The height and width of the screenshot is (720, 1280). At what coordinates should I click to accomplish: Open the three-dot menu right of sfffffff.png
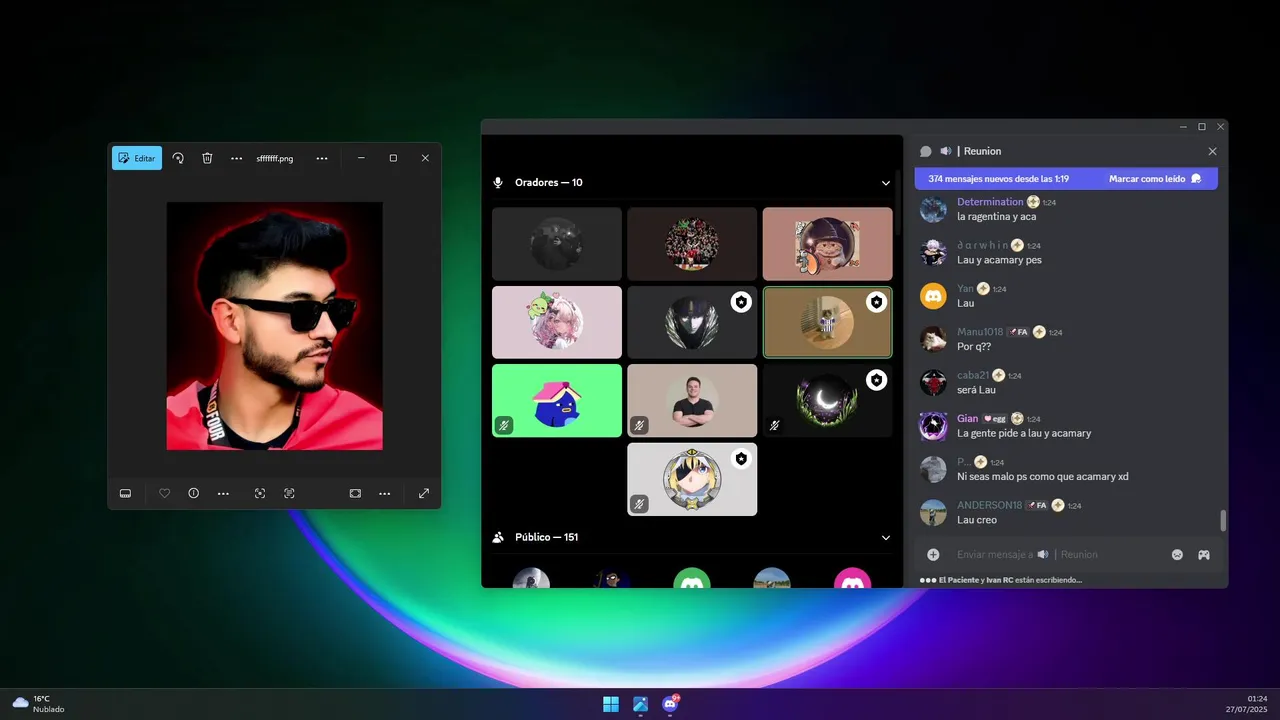click(322, 158)
